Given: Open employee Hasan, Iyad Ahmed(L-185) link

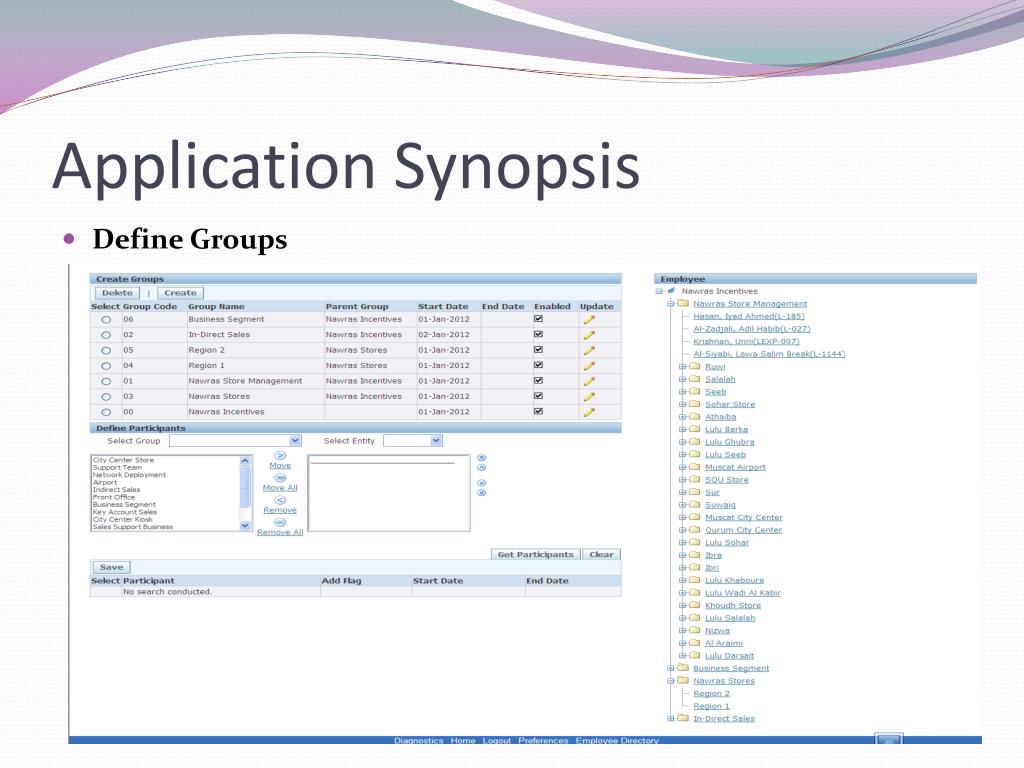Looking at the screenshot, I should click(749, 316).
